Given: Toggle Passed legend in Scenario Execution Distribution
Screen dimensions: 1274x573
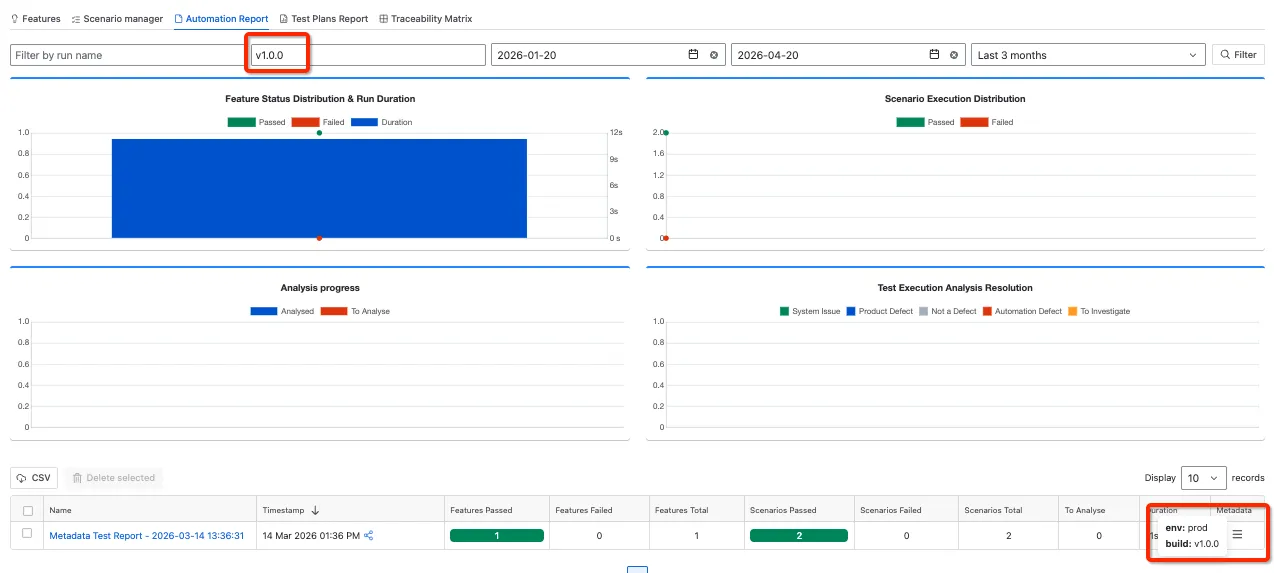Looking at the screenshot, I should 925,122.
